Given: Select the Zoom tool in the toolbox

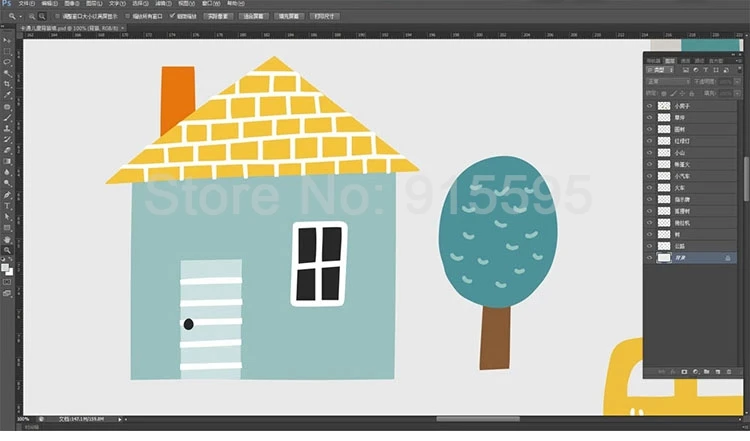Looking at the screenshot, I should click(7, 251).
